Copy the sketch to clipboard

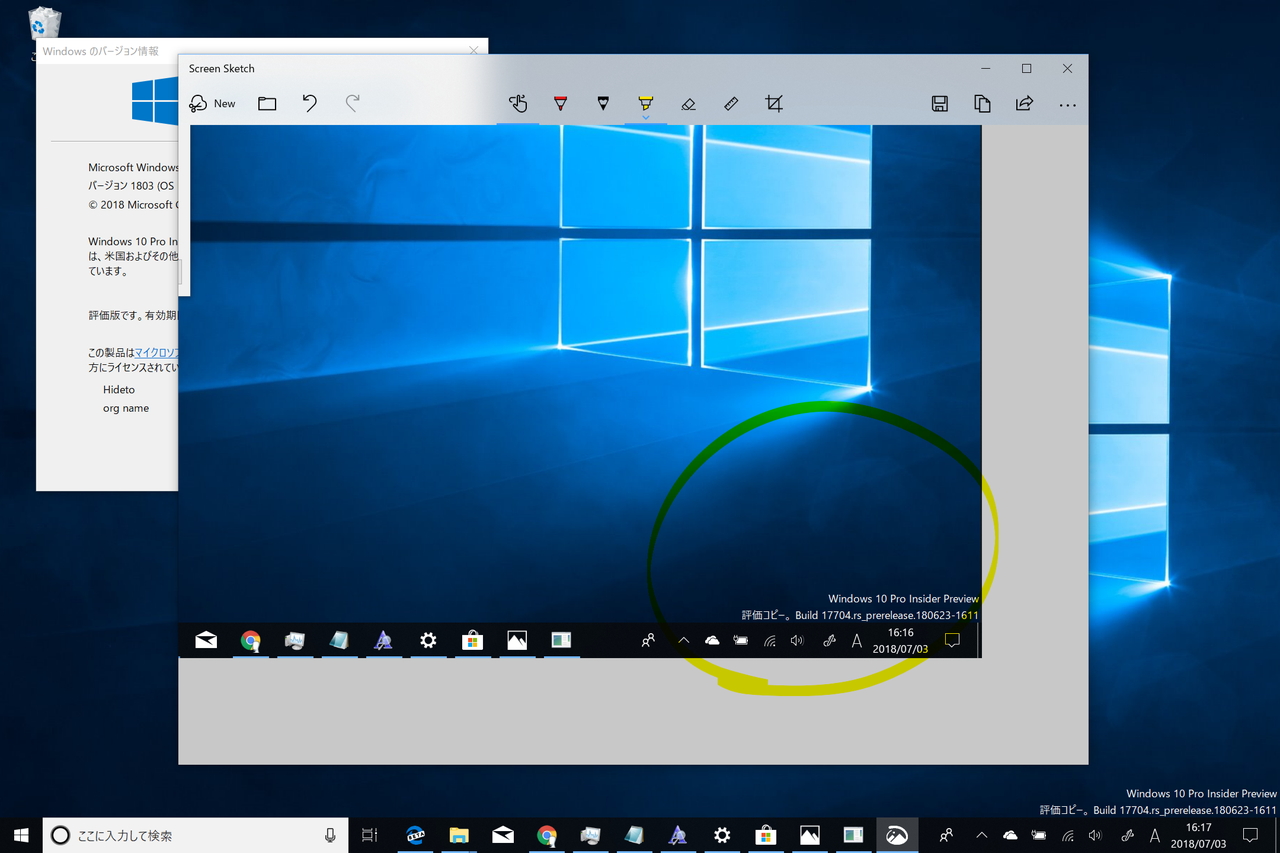[x=982, y=103]
